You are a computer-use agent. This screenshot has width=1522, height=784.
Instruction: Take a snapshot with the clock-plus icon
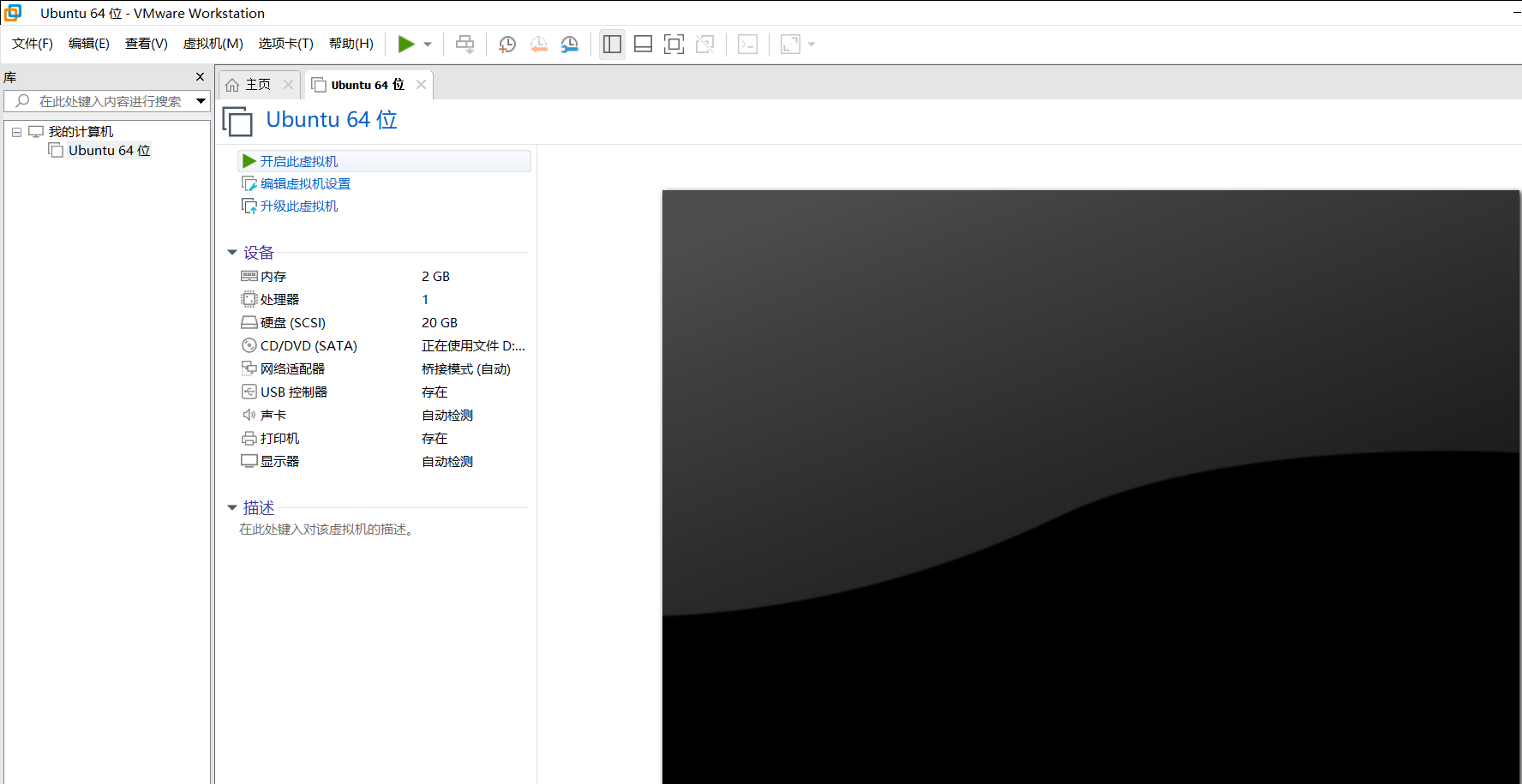pos(507,44)
